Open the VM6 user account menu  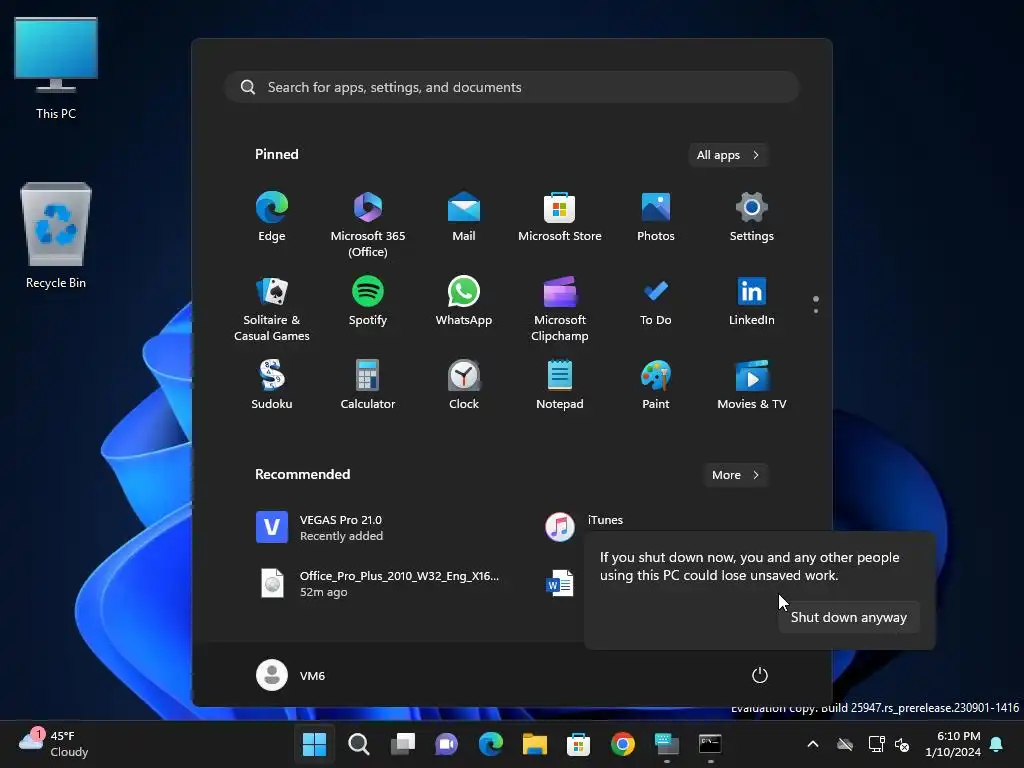(291, 675)
